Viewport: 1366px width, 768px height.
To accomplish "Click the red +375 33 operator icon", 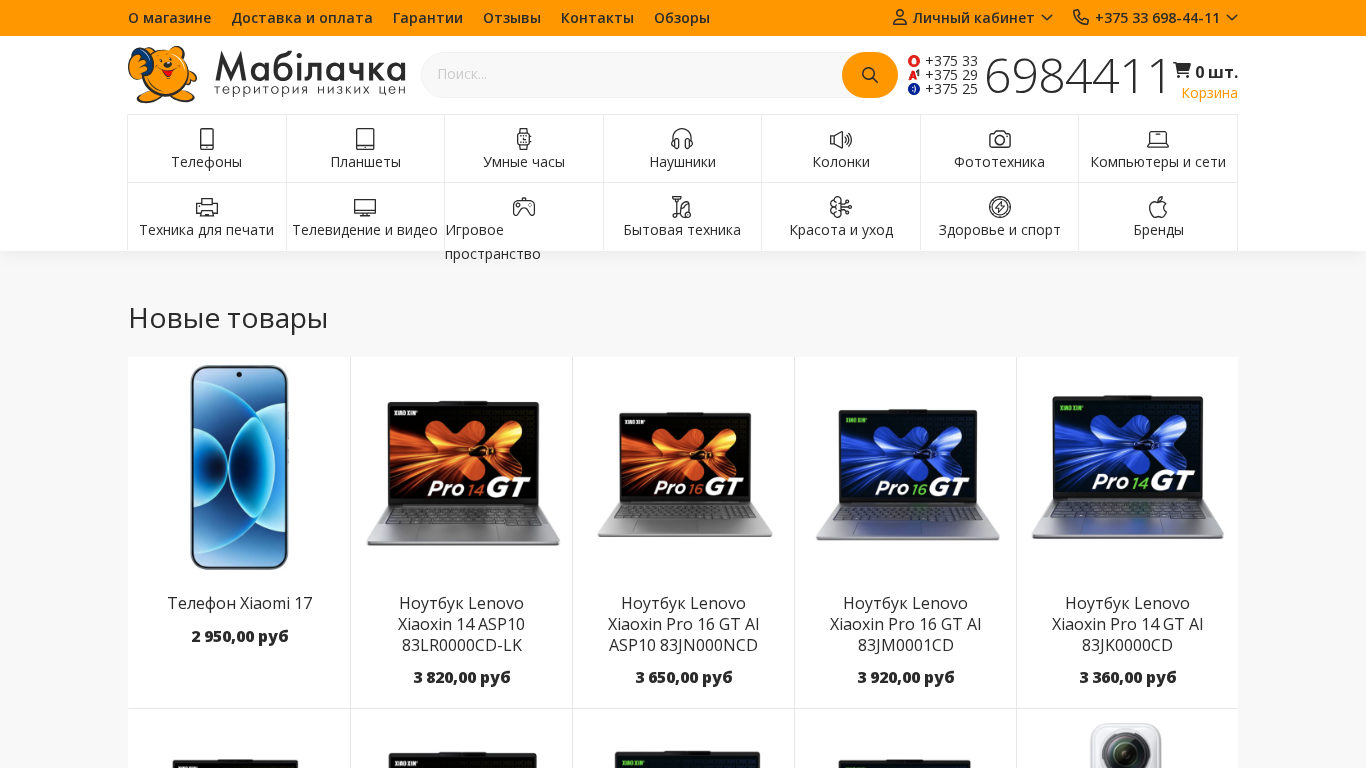I will coord(914,61).
